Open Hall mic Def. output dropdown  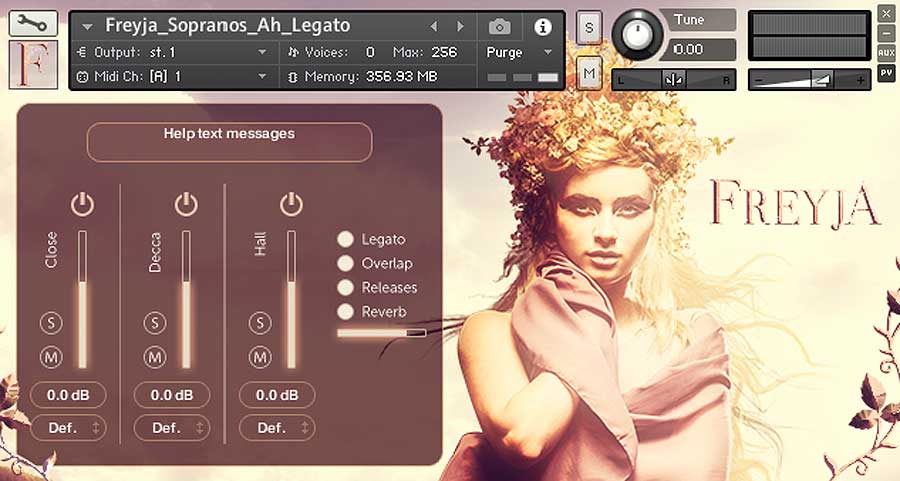[277, 428]
